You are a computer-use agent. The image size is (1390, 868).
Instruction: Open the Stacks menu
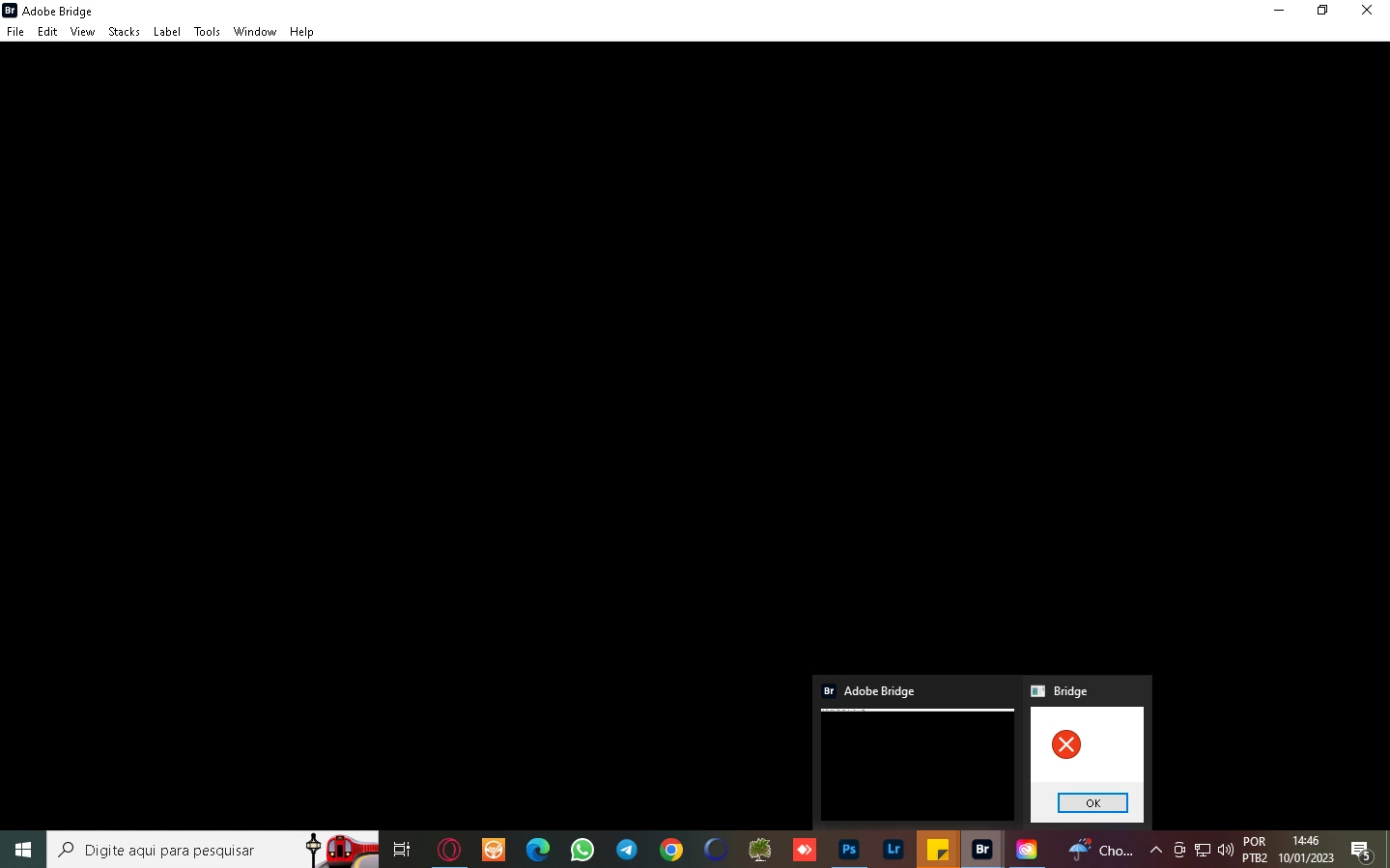coord(124,32)
